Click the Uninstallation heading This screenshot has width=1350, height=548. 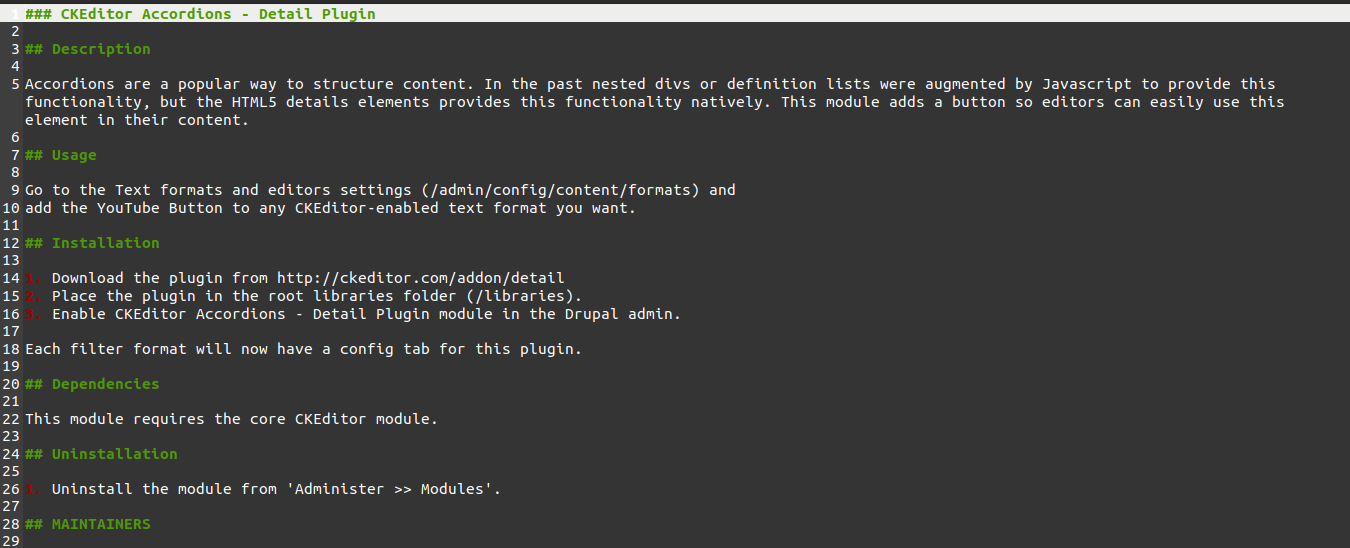click(x=114, y=454)
